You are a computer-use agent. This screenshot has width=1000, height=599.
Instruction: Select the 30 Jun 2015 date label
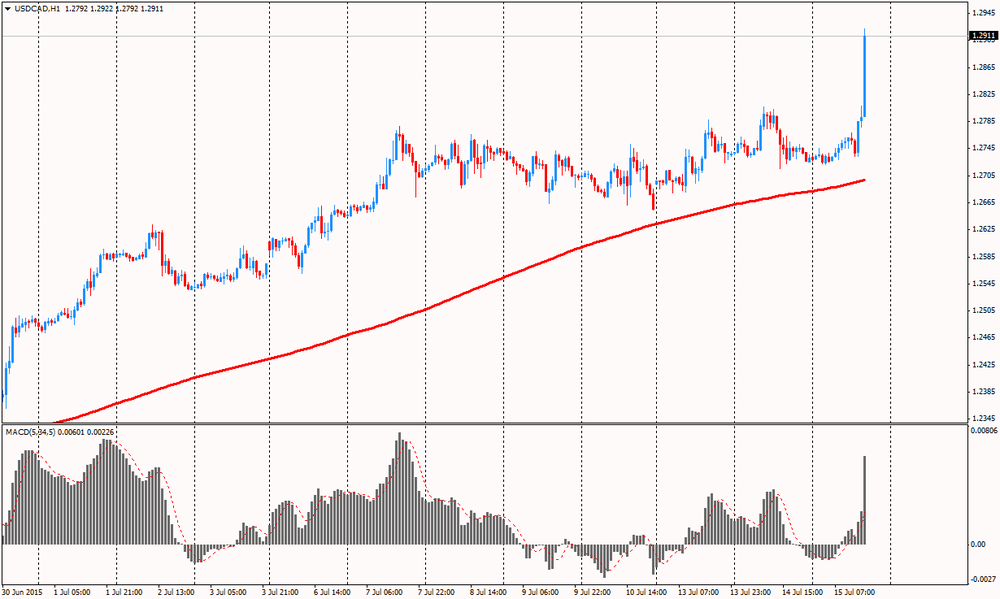(21, 593)
